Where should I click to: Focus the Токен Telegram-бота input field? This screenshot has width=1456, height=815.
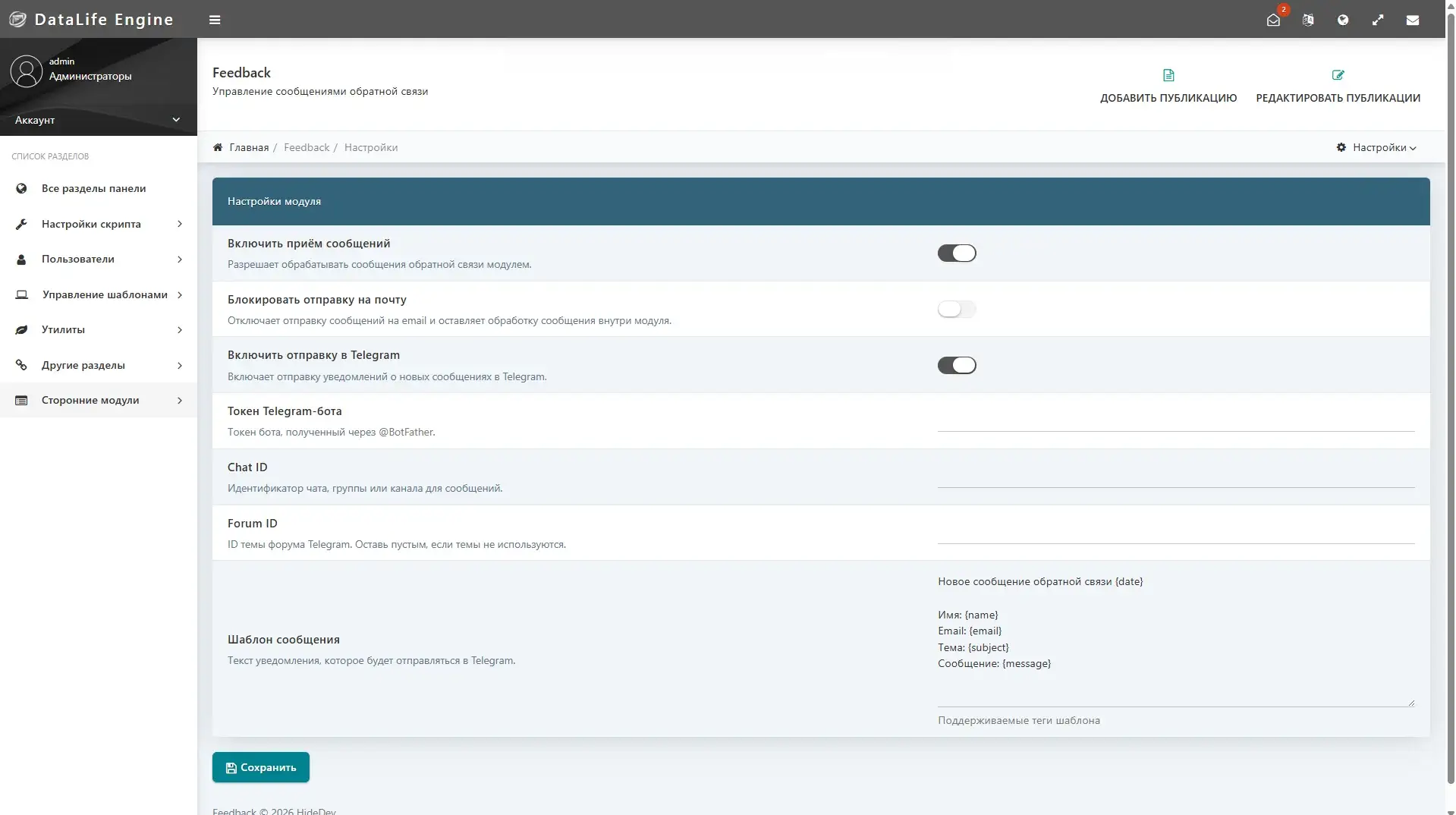[1176, 420]
